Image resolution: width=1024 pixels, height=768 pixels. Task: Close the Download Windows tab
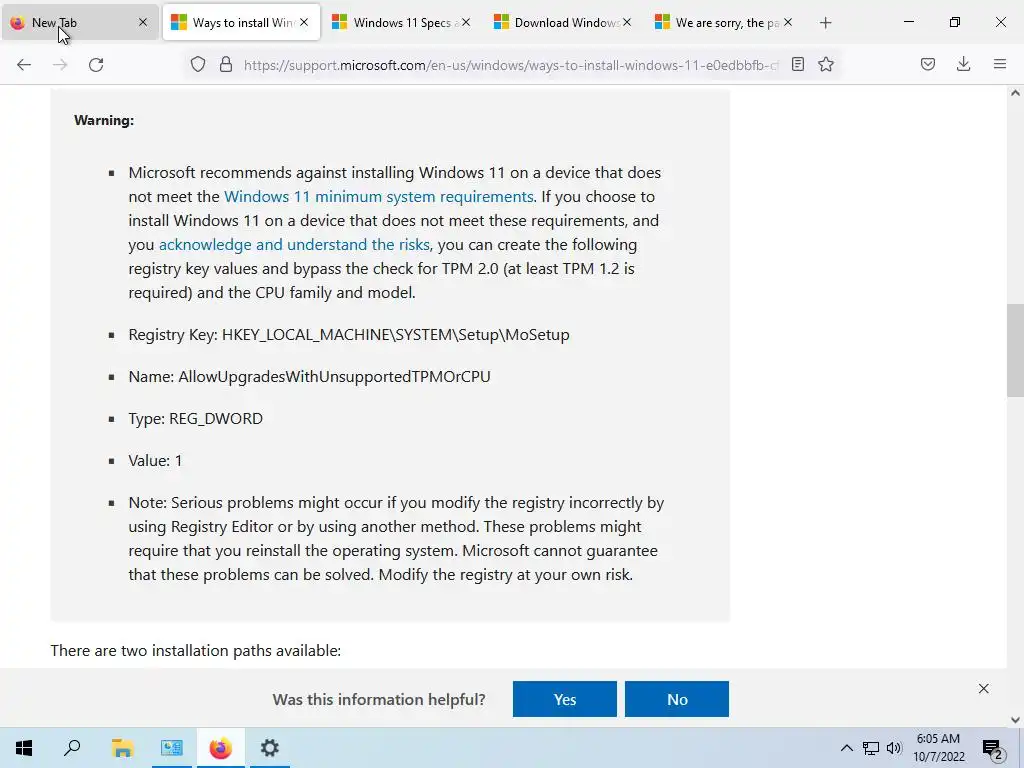pos(627,22)
